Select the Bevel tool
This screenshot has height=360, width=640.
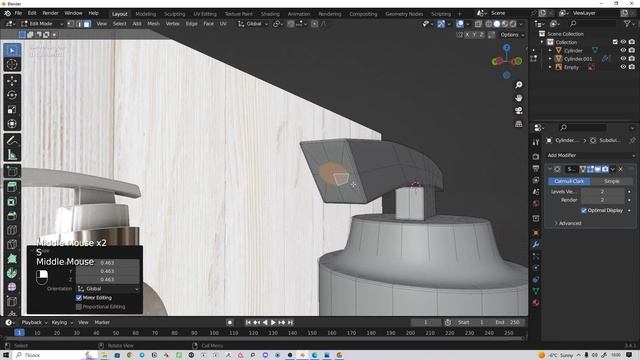coord(12,216)
